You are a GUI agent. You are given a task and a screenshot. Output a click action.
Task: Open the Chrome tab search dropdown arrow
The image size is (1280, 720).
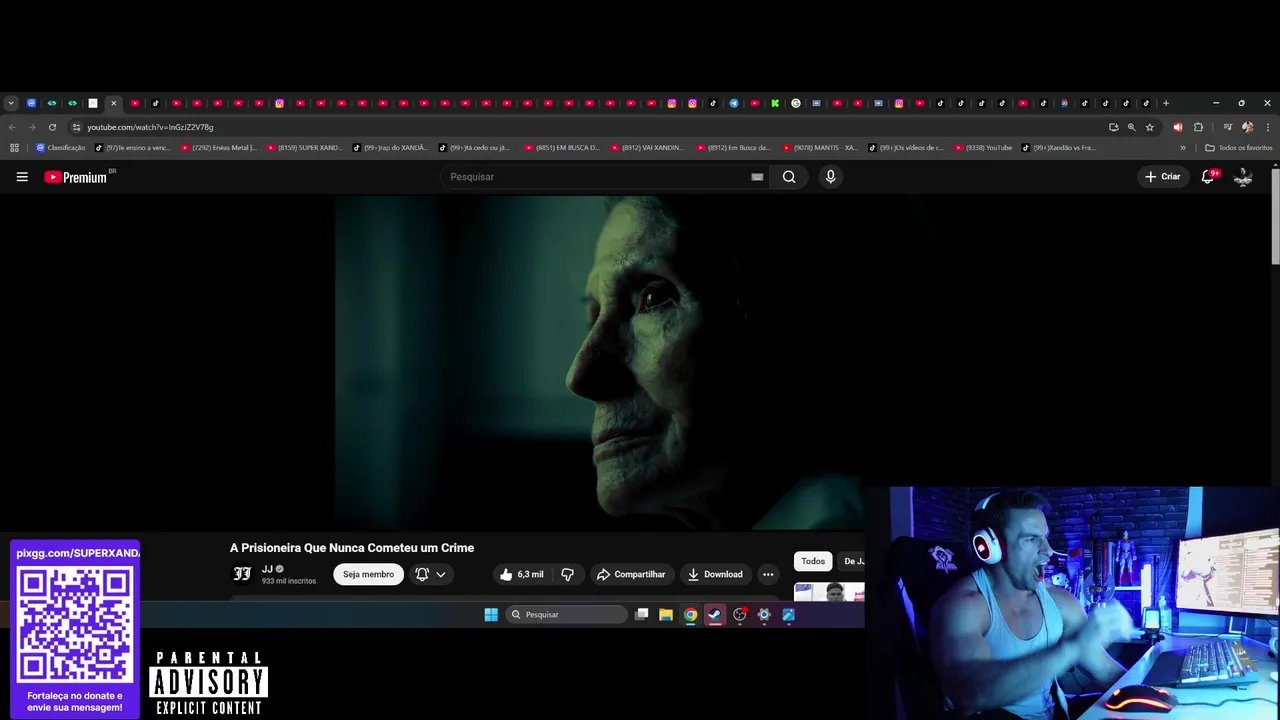[11, 103]
